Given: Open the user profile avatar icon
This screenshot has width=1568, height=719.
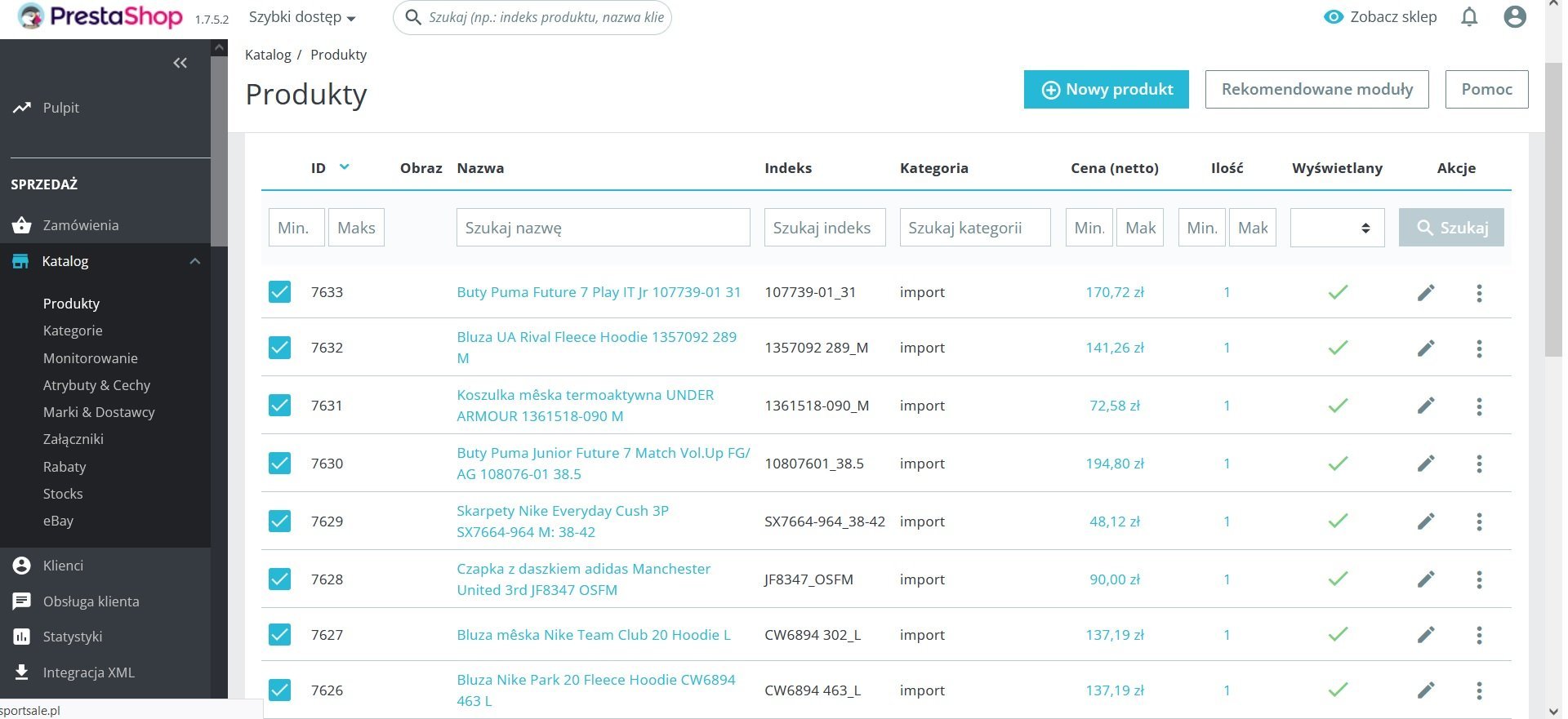Looking at the screenshot, I should 1515,17.
